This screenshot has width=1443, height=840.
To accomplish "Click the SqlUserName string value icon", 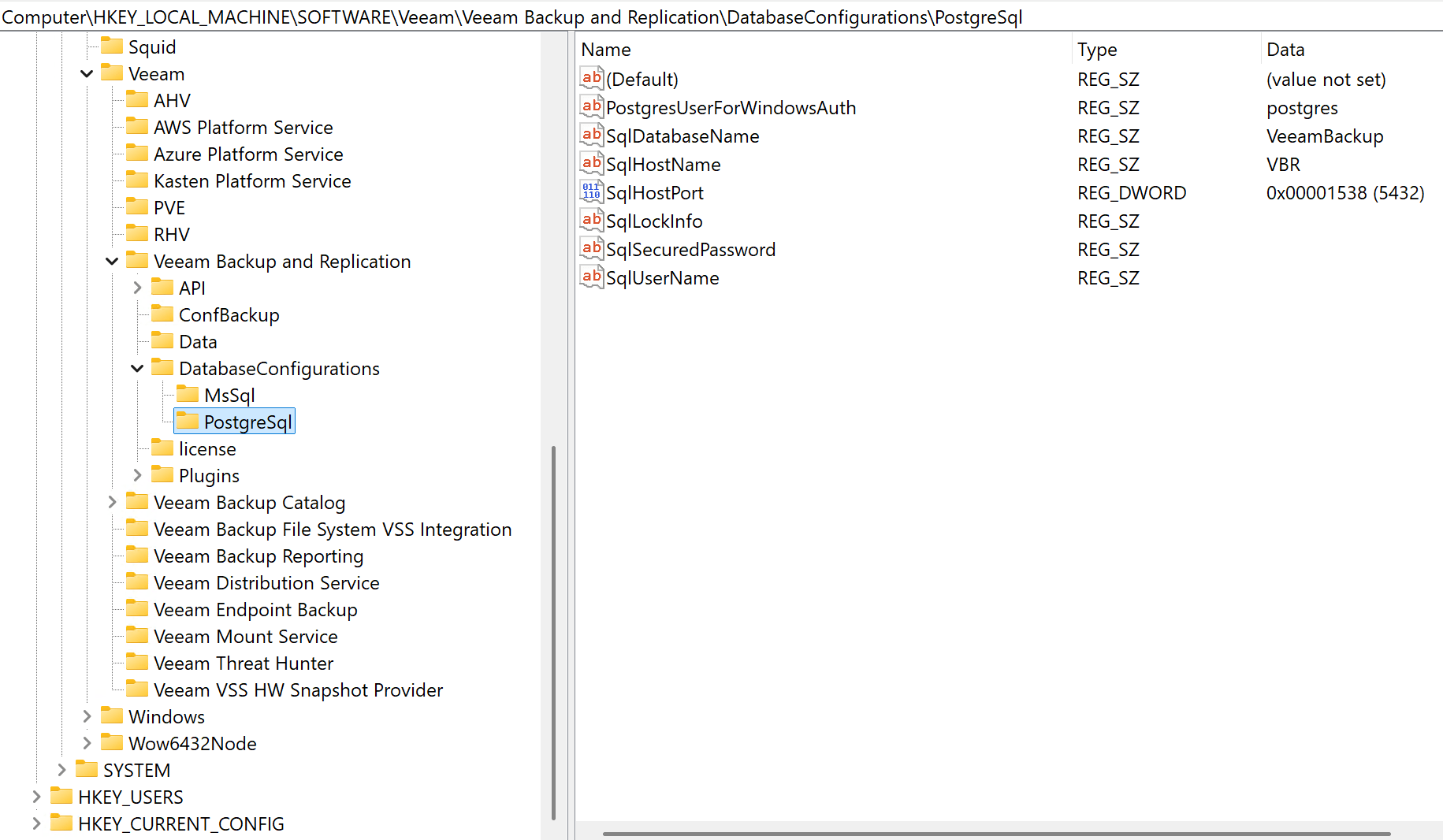I will click(x=591, y=277).
